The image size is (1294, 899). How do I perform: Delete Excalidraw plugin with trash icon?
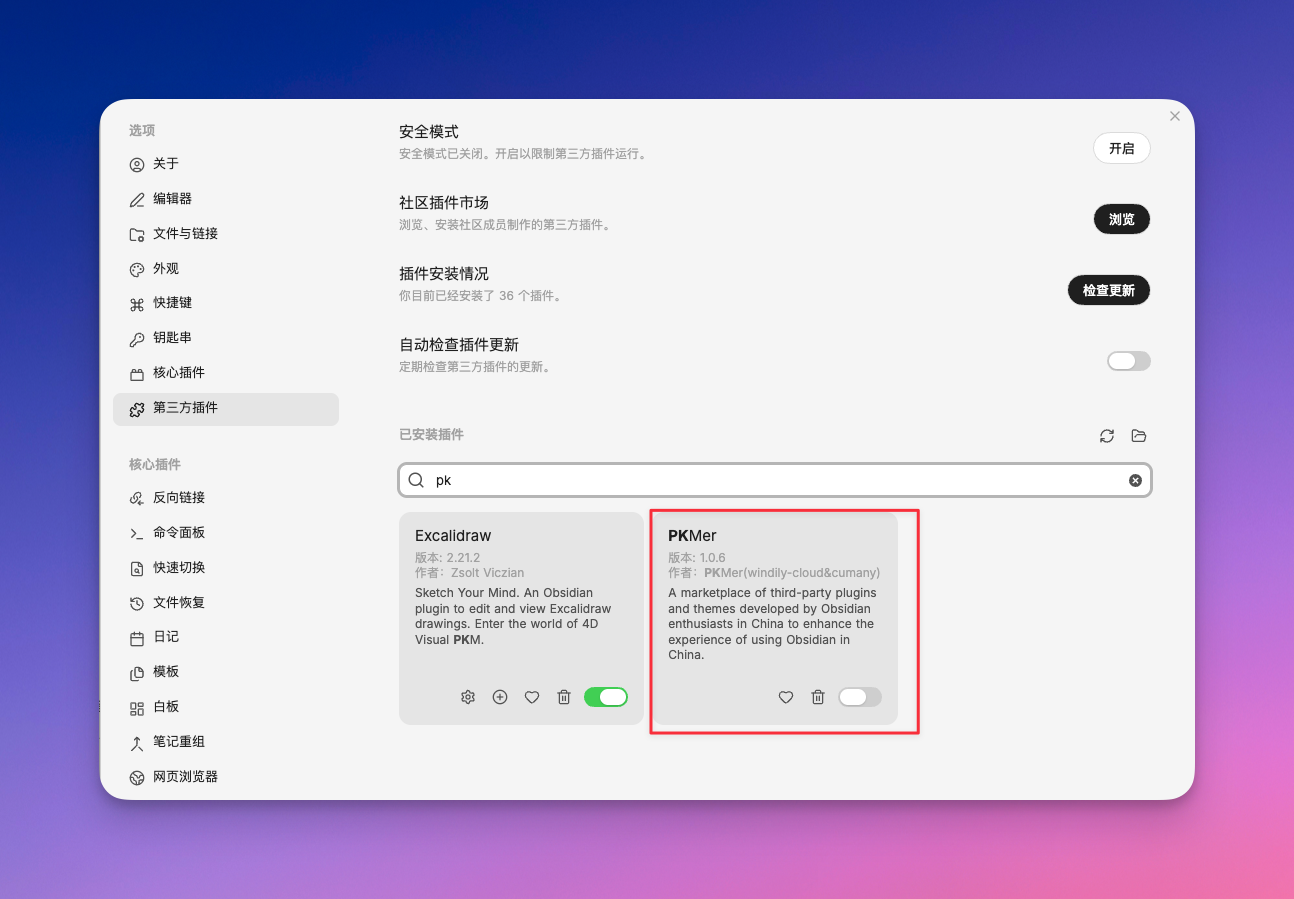[x=564, y=697]
